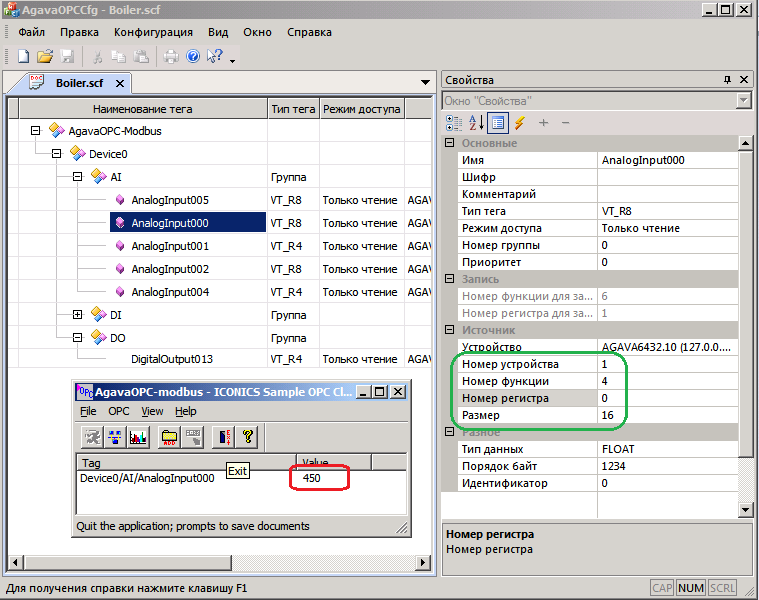Click the Тип данных FLOAT value
The height and width of the screenshot is (600, 759).
[668, 449]
